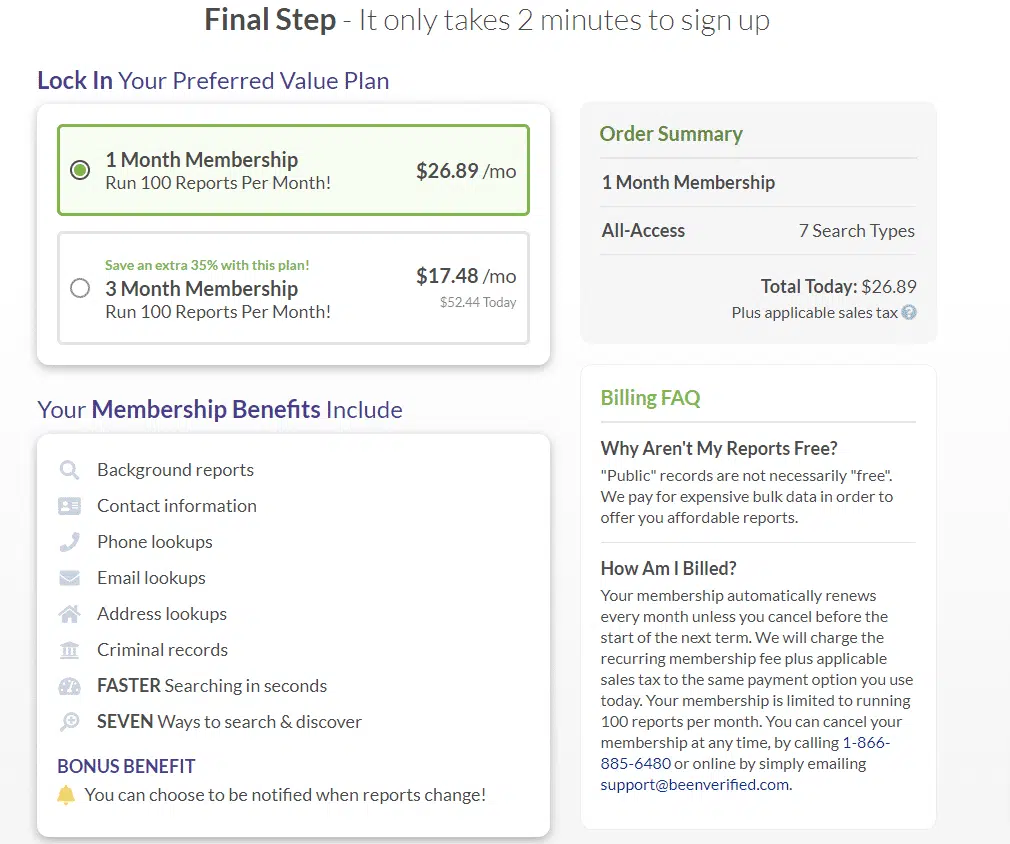1010x844 pixels.
Task: Click the Billing FAQ heading
Action: (650, 398)
